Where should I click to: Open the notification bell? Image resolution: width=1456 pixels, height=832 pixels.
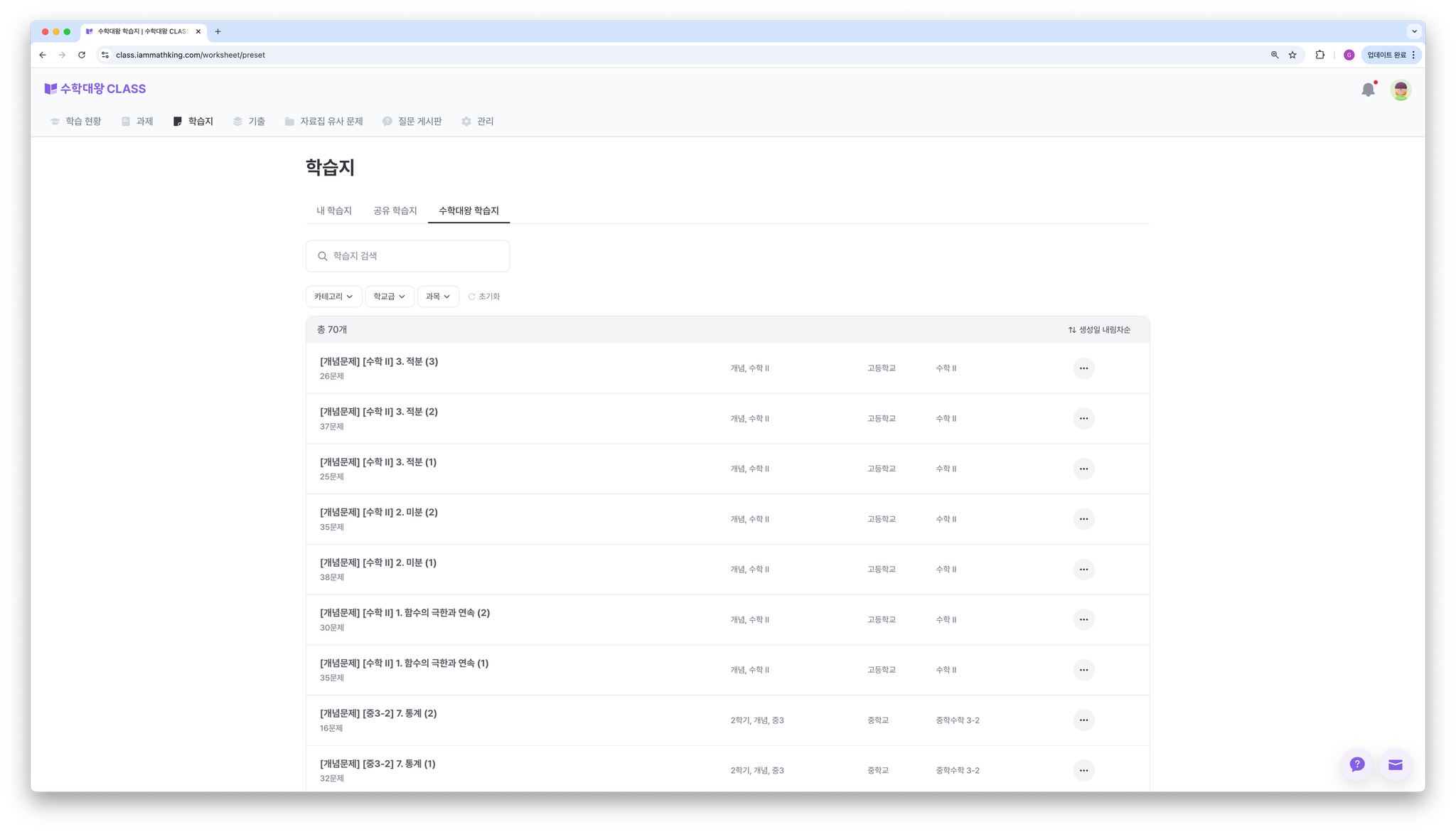click(1368, 90)
